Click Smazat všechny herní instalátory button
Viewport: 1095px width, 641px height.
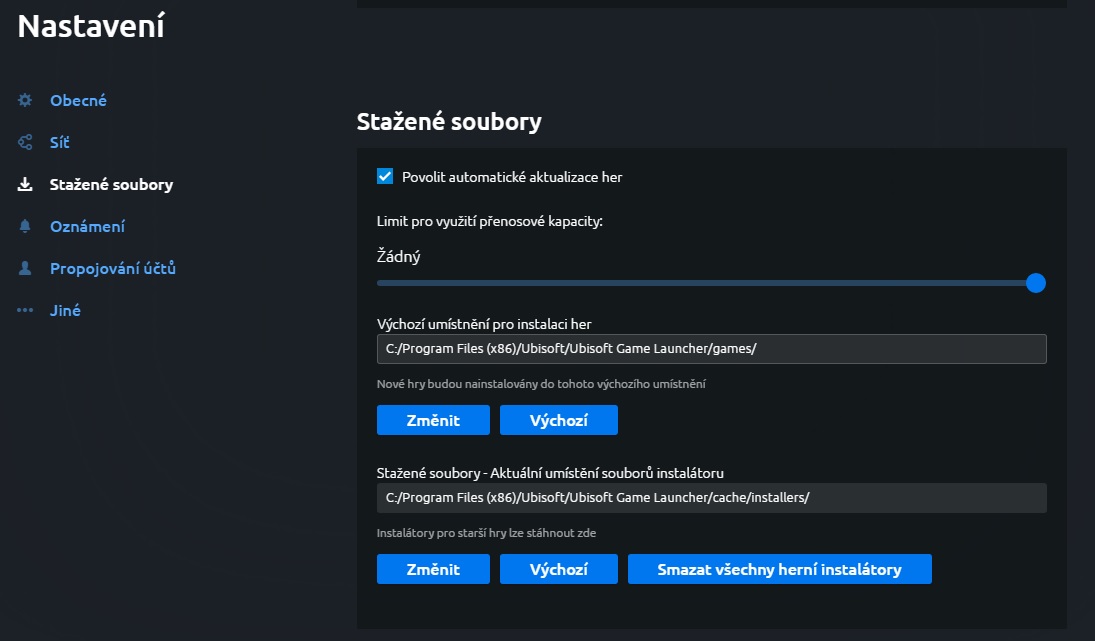(779, 569)
